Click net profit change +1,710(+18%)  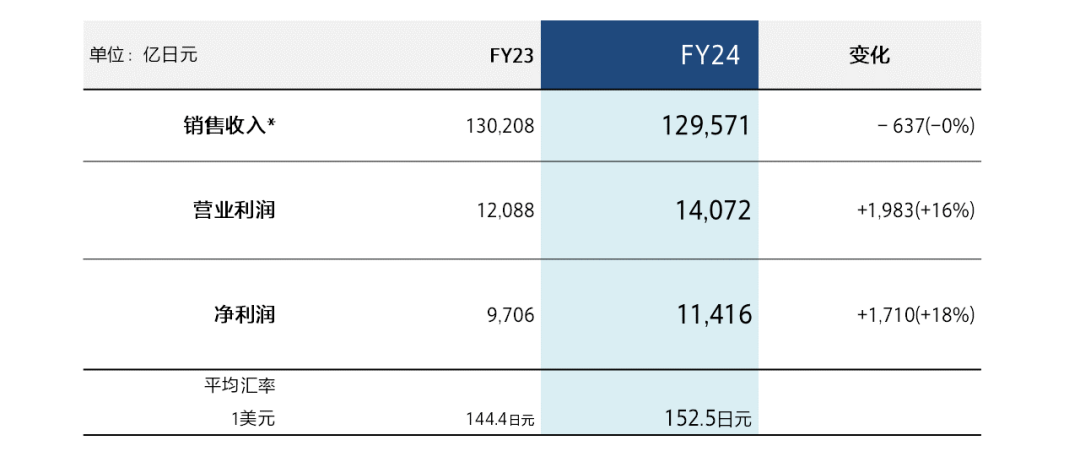[x=915, y=315]
